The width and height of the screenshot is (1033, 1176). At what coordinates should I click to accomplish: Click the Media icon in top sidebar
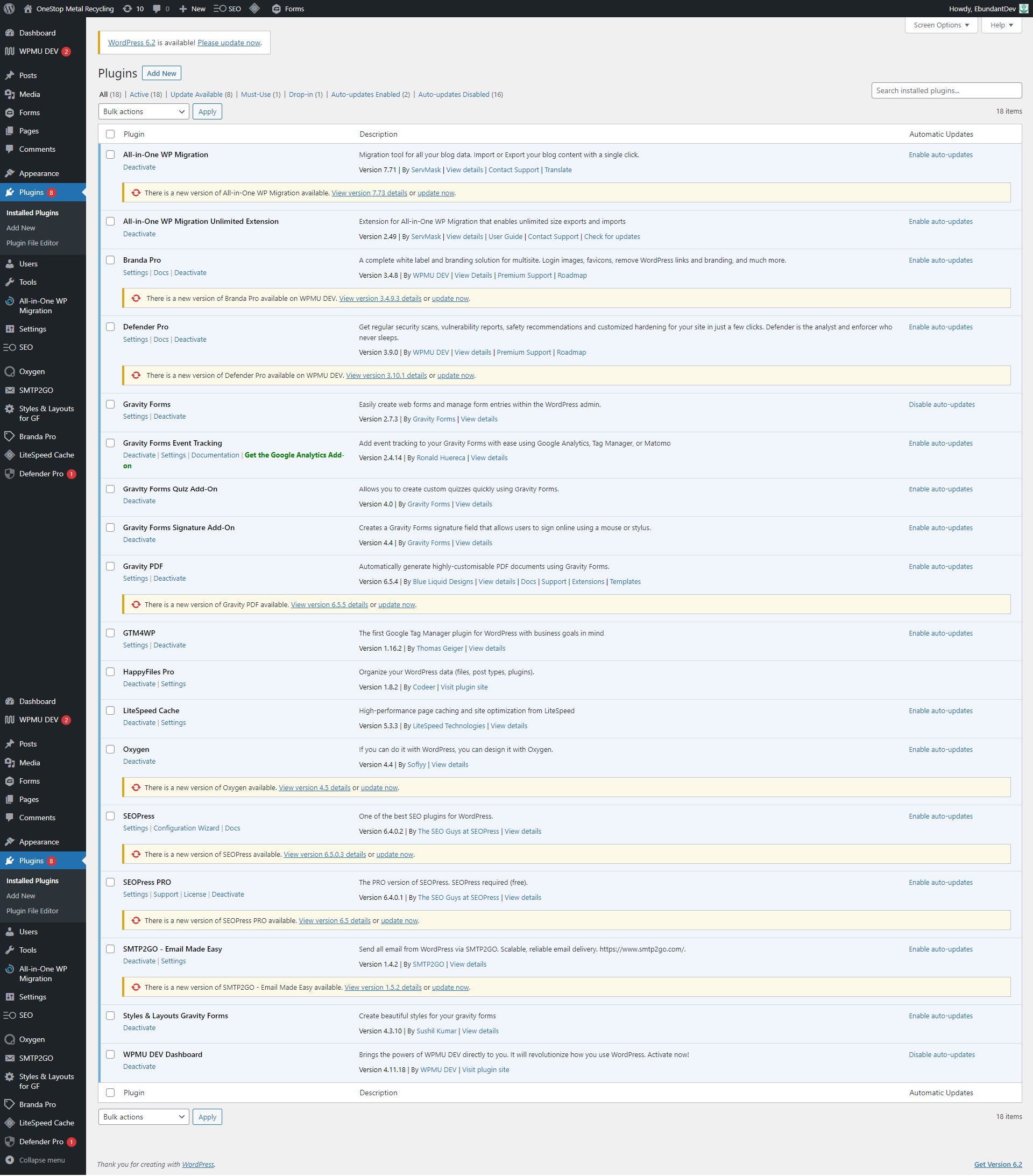click(10, 94)
